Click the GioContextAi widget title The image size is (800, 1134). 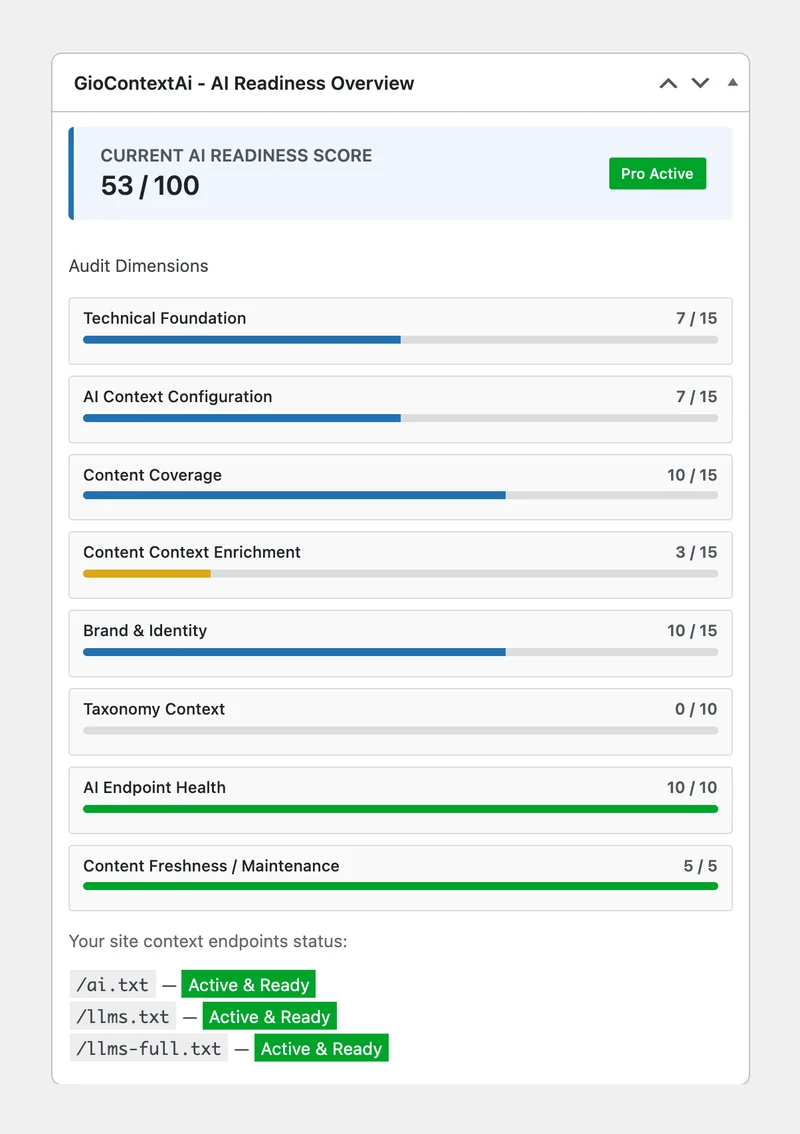[x=244, y=83]
